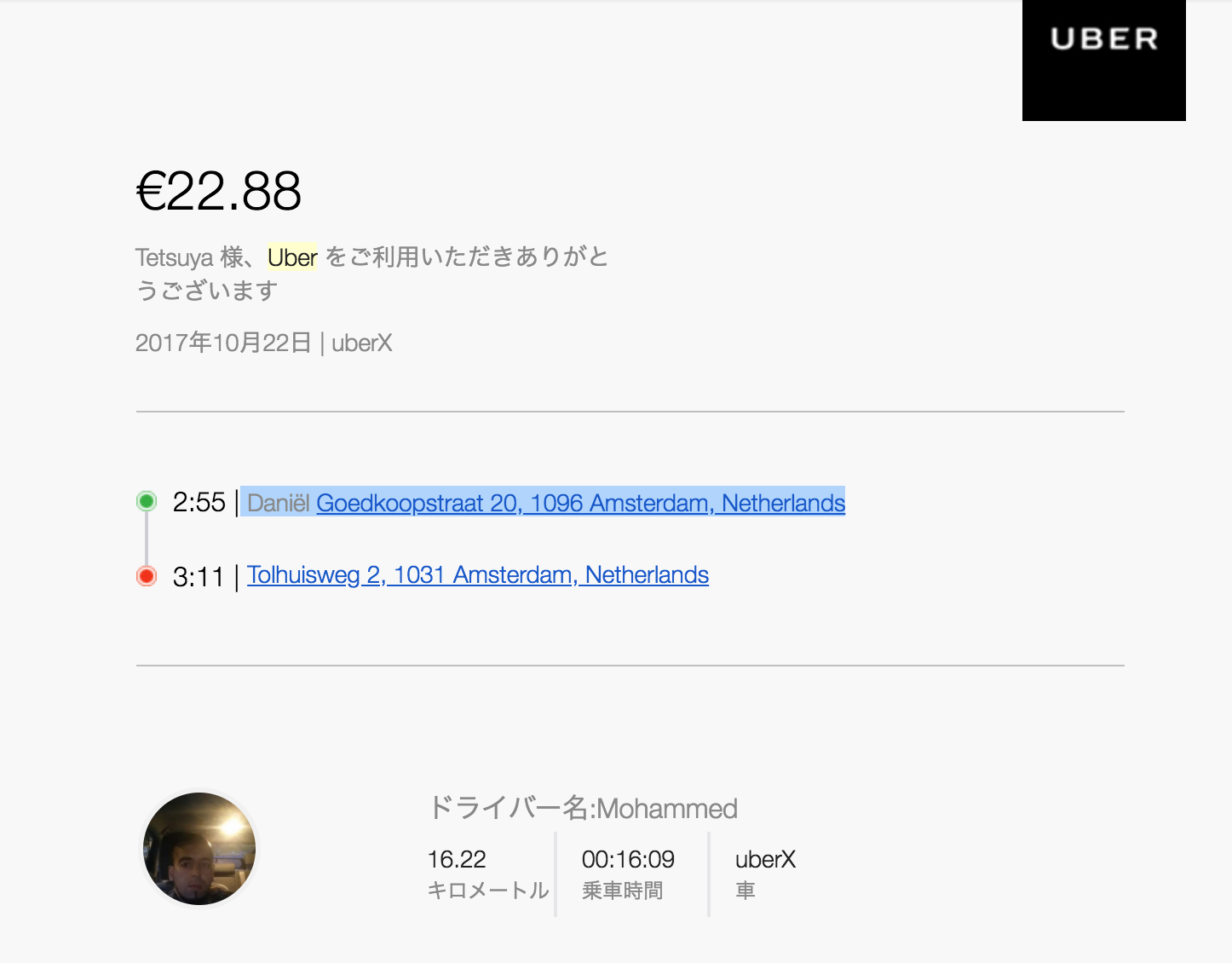Click the uberX vehicle type value
The height and width of the screenshot is (963, 1232).
tap(765, 859)
